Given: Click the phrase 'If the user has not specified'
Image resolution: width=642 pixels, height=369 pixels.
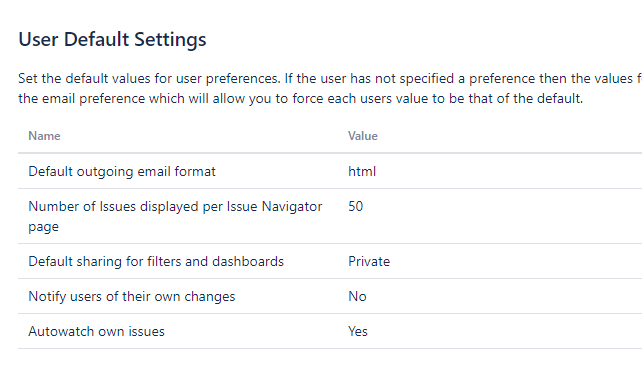Looking at the screenshot, I should click(369, 78).
